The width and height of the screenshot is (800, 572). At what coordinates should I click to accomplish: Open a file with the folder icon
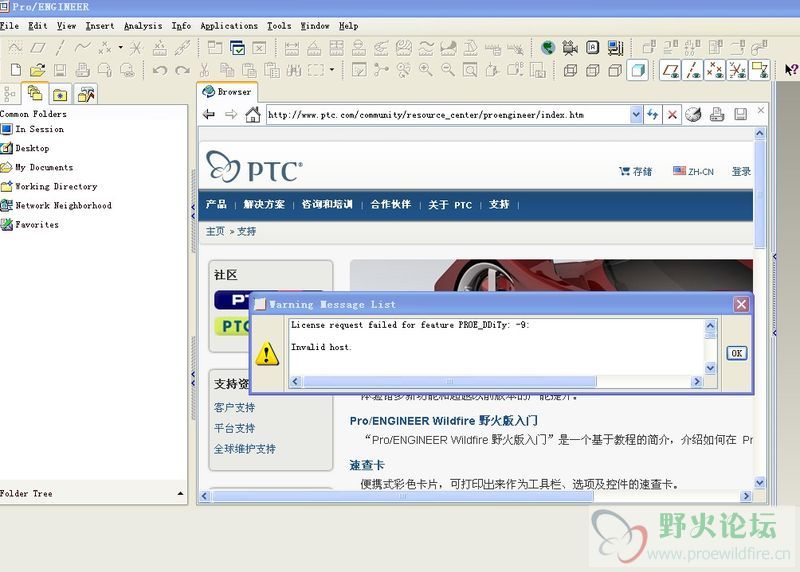pyautogui.click(x=37, y=69)
